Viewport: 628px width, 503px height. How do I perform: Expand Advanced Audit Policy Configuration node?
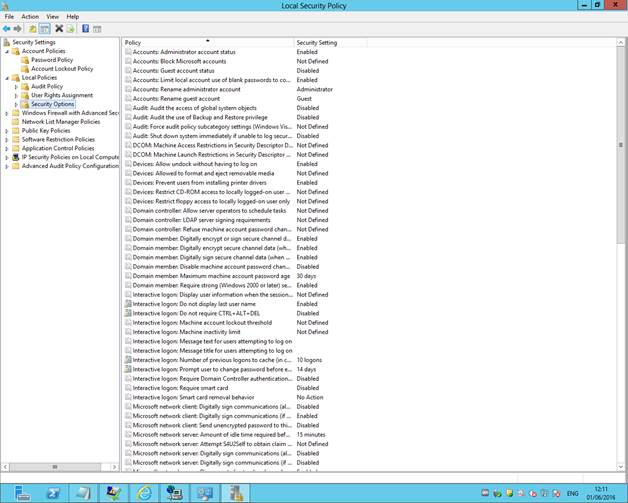tap(6, 166)
